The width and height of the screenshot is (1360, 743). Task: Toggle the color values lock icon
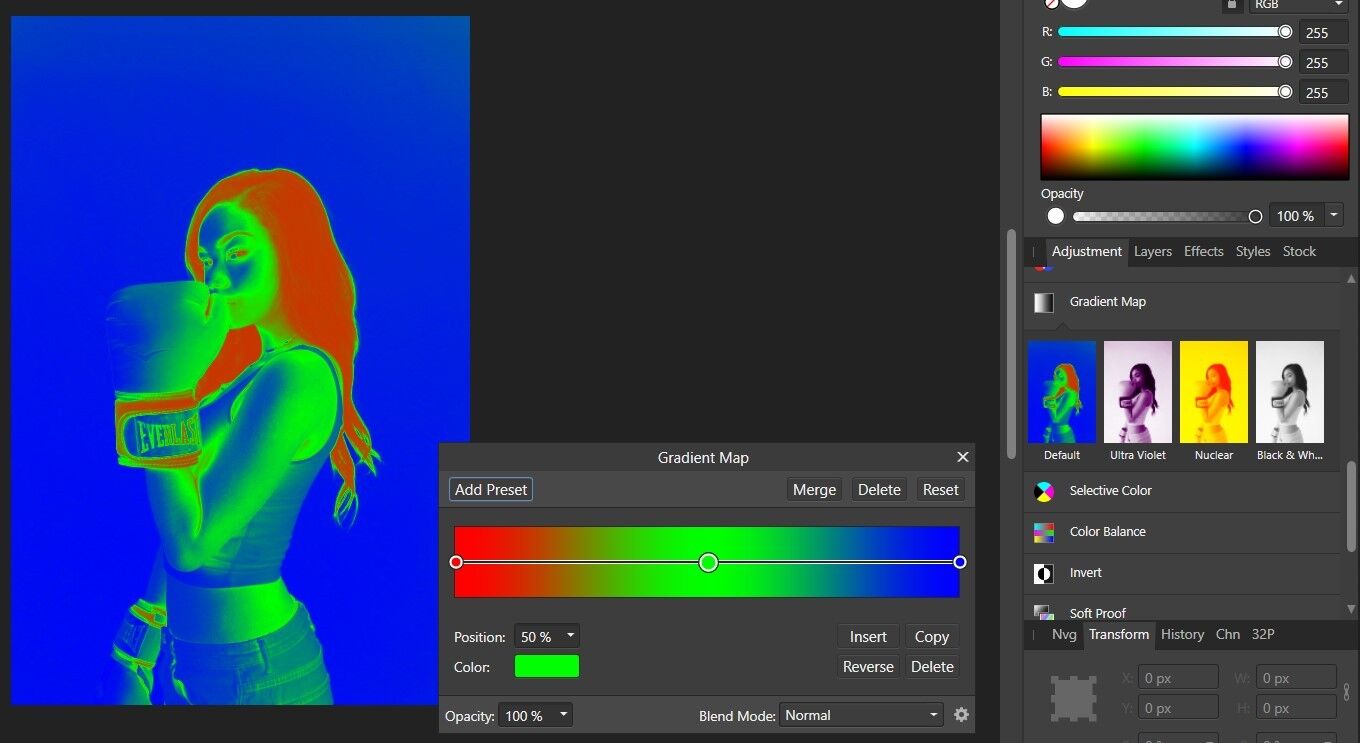1231,6
